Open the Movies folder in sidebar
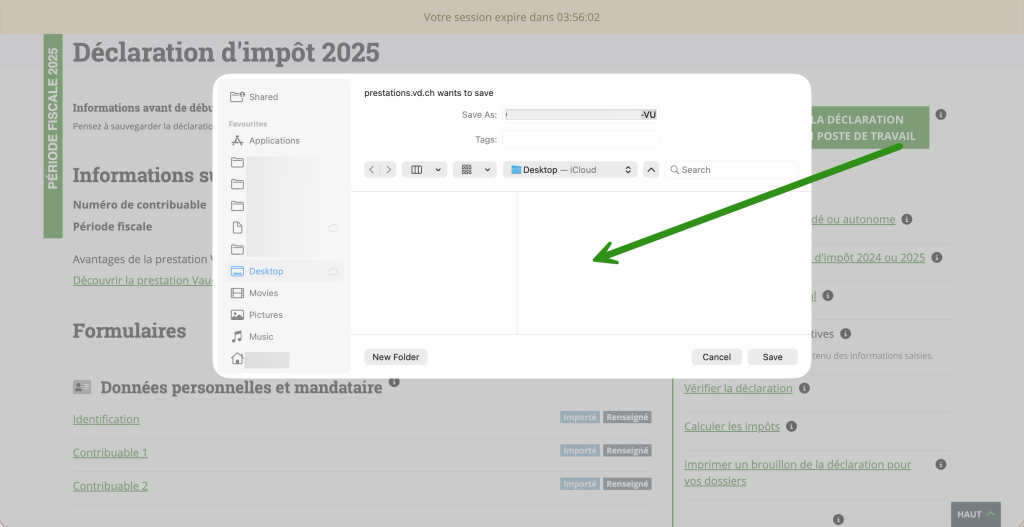The width and height of the screenshot is (1024, 527). coord(263,293)
